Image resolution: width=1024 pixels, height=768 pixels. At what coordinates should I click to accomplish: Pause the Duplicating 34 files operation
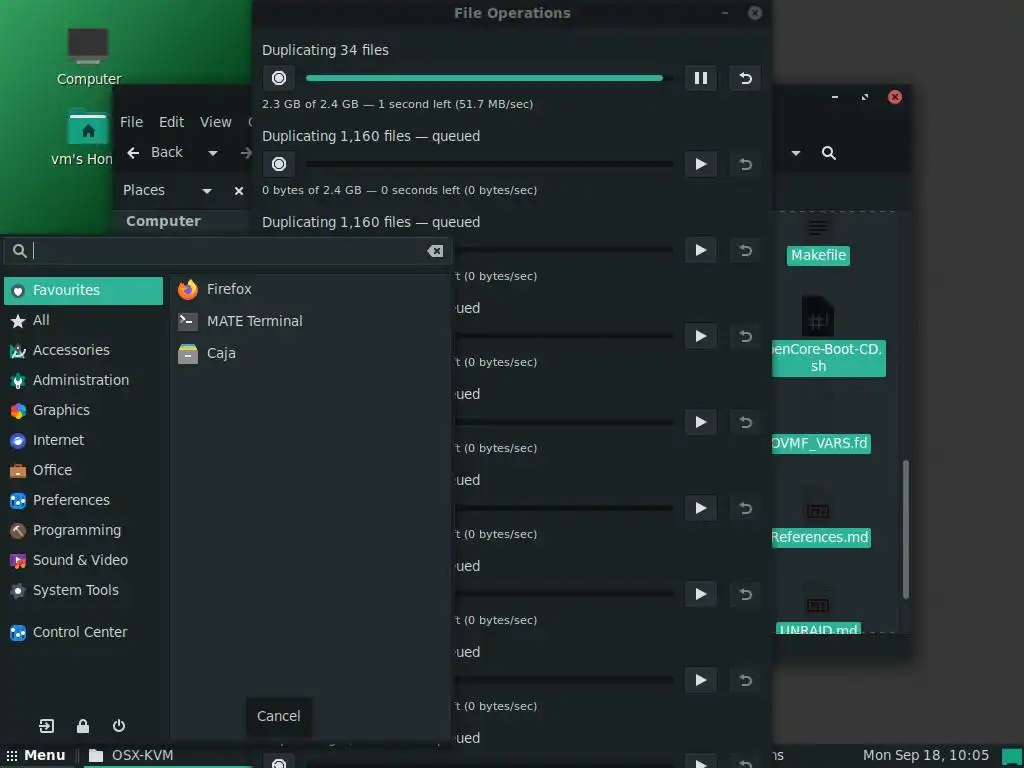701,78
